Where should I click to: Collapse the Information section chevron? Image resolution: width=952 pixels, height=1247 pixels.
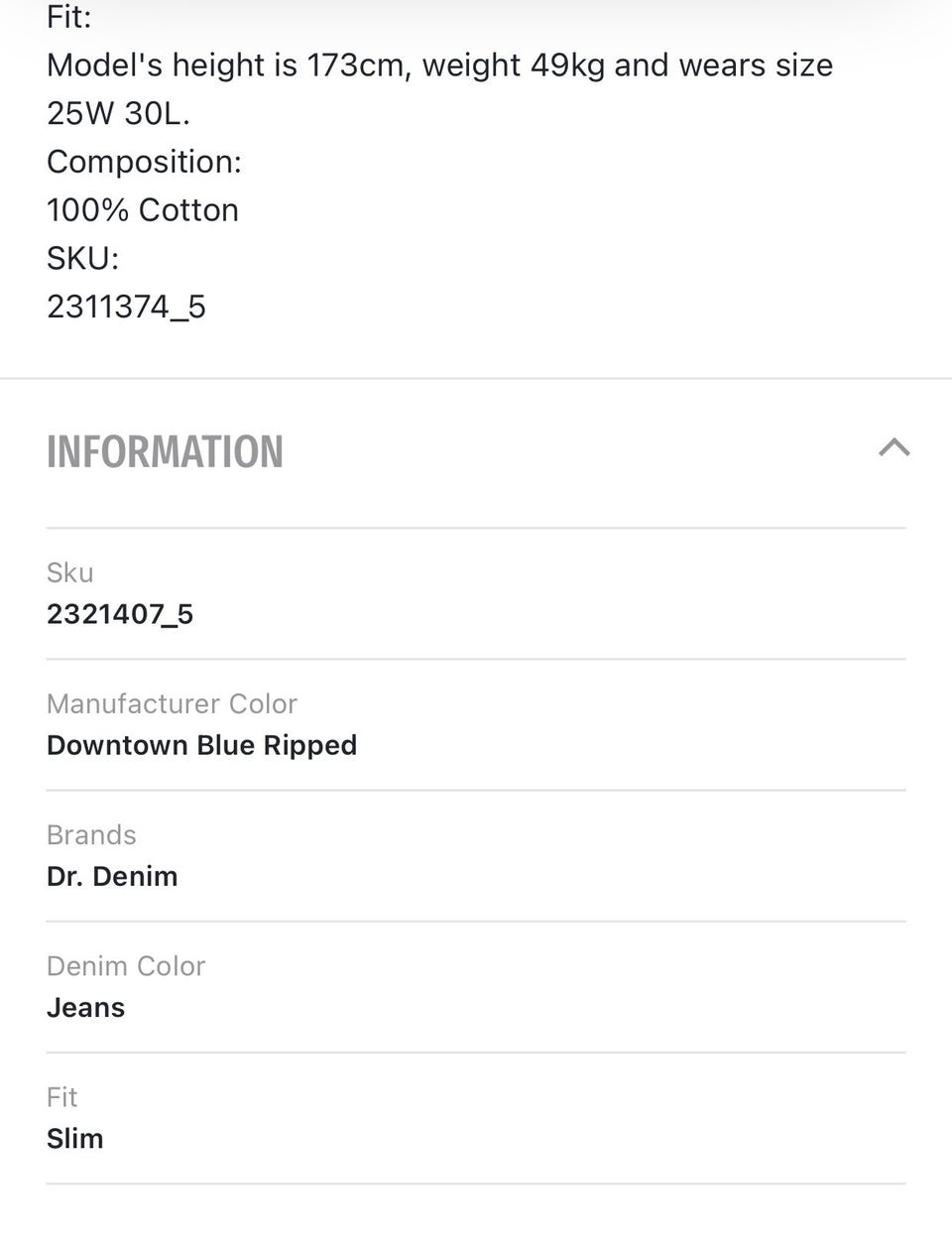click(x=893, y=448)
